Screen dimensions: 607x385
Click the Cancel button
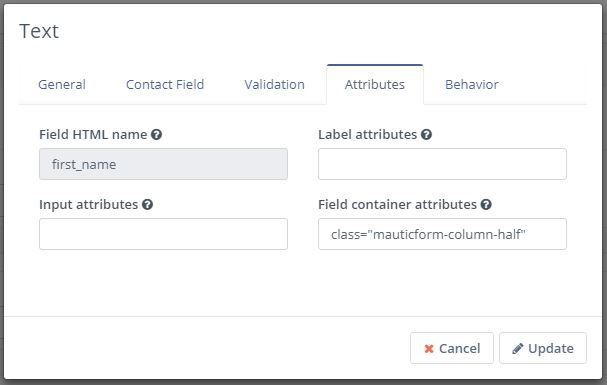[x=452, y=348]
